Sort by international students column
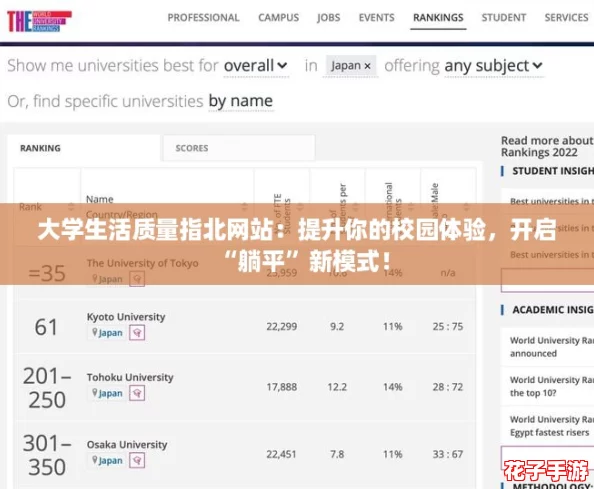Viewport: 594px width, 489px height. click(x=411, y=207)
